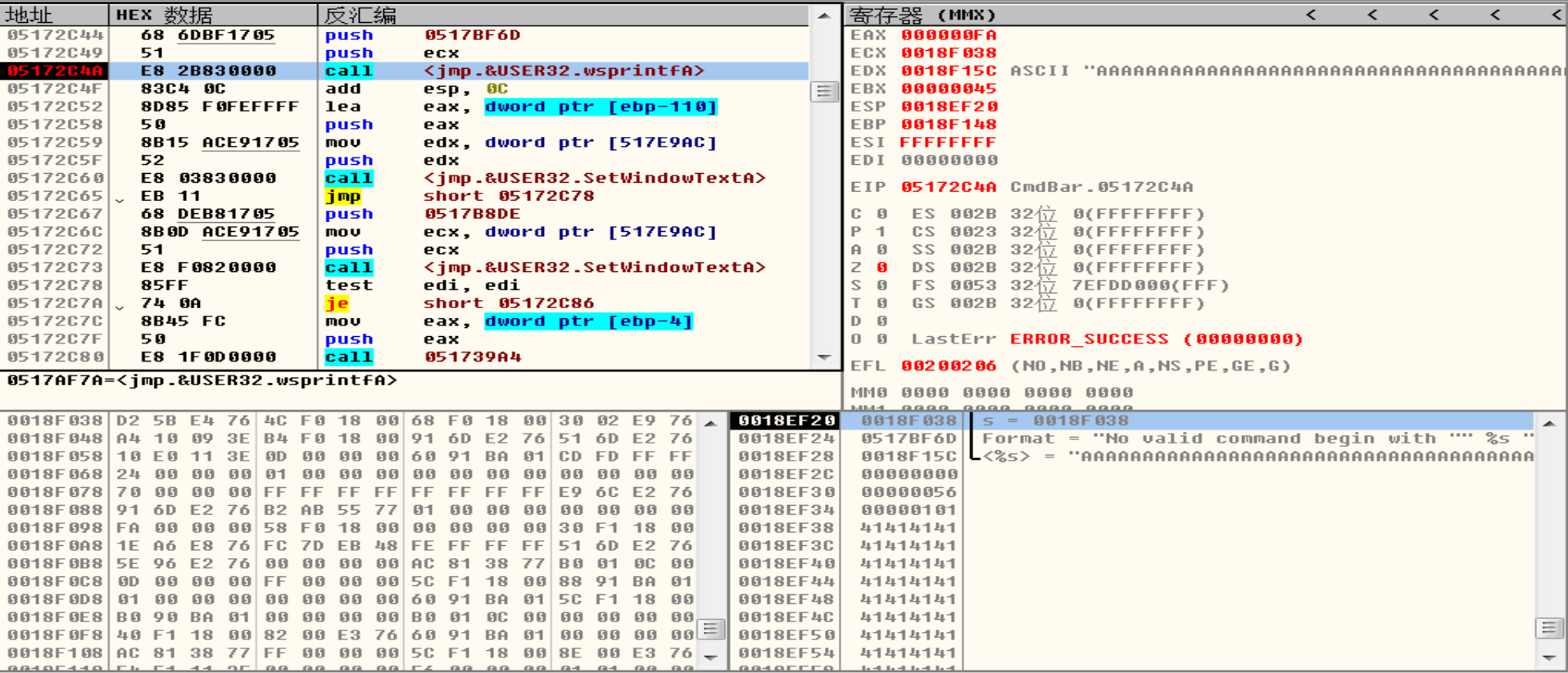Click the stack pane scroll down arrow
This screenshot has width=1568, height=673.
(1548, 657)
